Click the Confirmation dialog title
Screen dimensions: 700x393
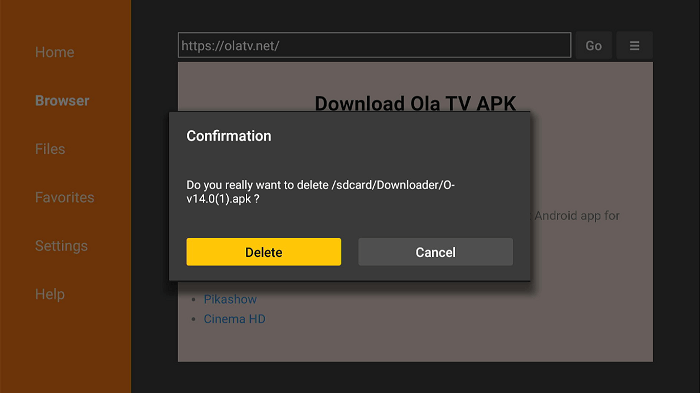click(x=229, y=136)
